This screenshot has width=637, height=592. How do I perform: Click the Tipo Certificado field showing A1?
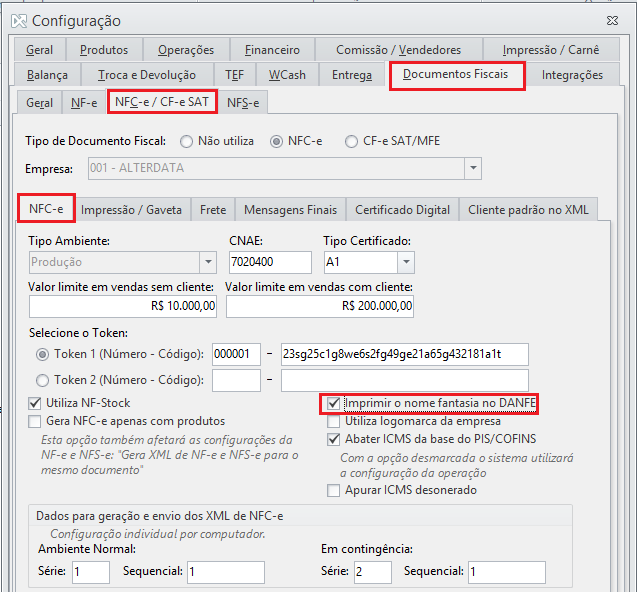361,262
